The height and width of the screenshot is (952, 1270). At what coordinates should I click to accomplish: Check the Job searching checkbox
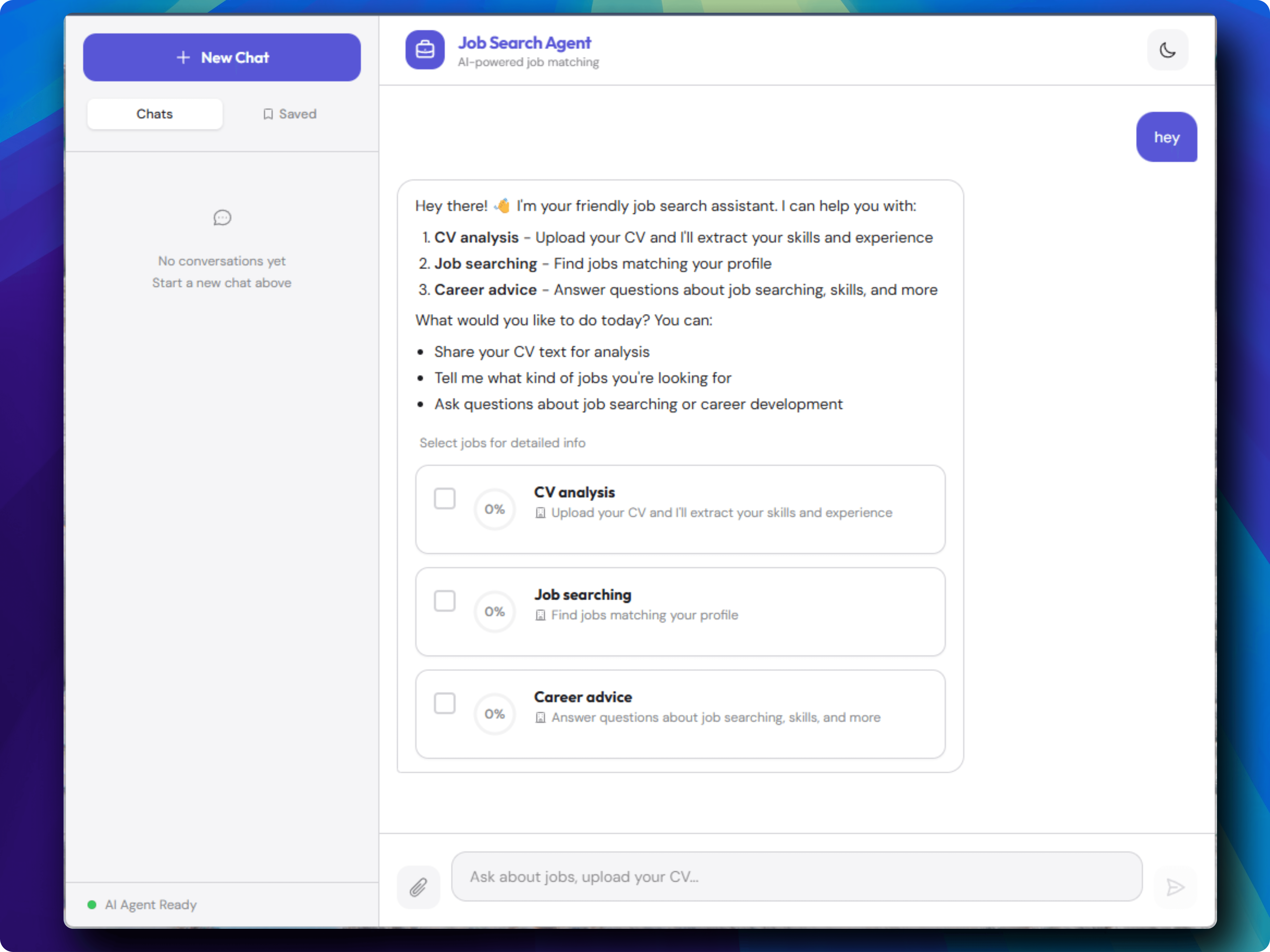444,601
